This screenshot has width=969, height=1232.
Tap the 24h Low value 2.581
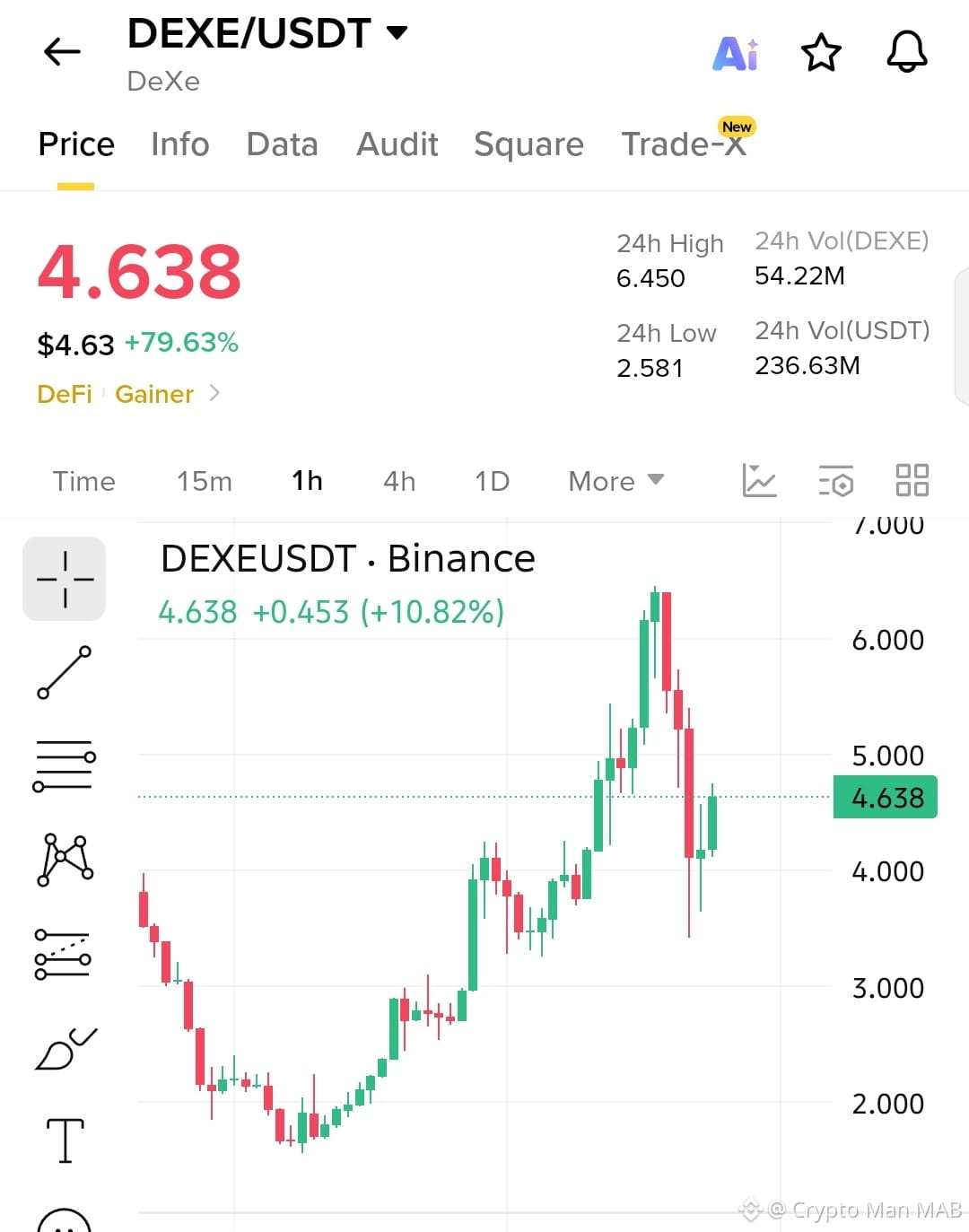[x=650, y=368]
